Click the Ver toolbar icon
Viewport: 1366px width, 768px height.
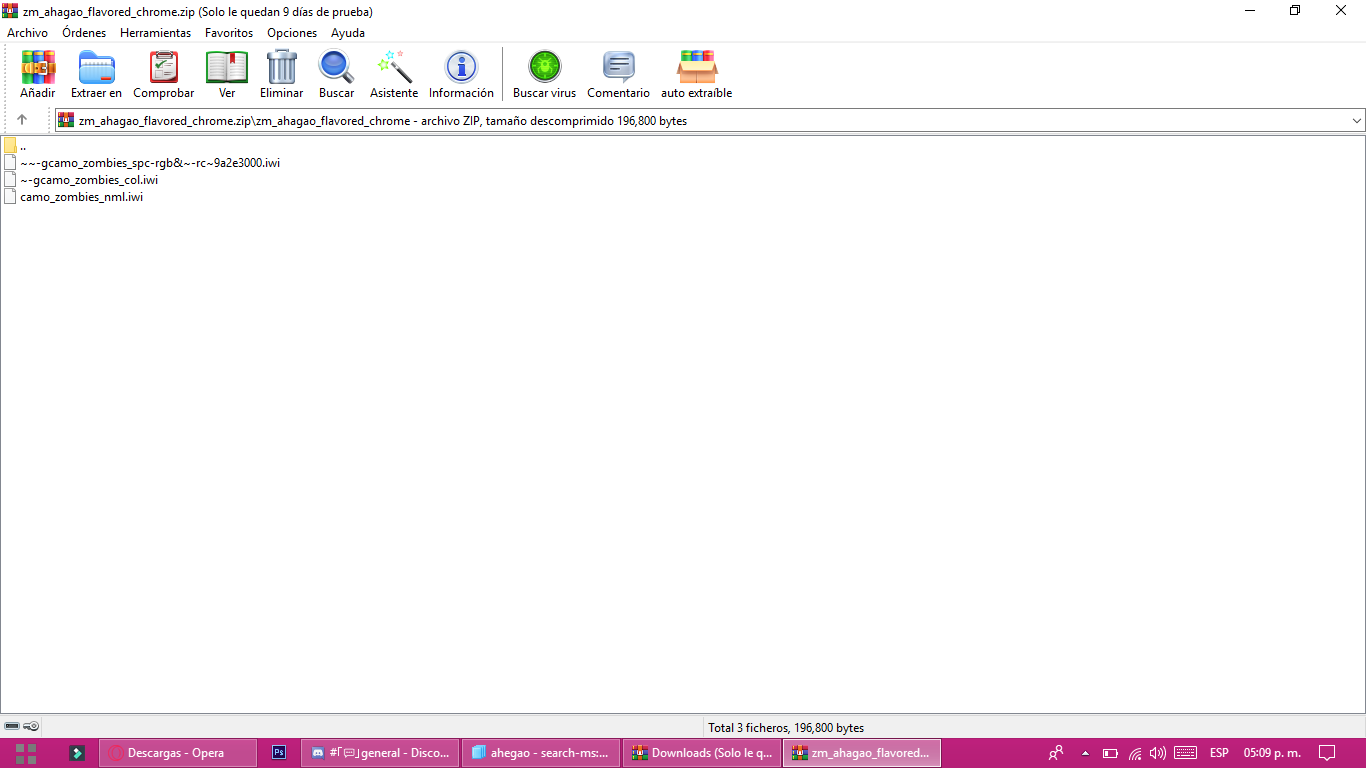227,75
